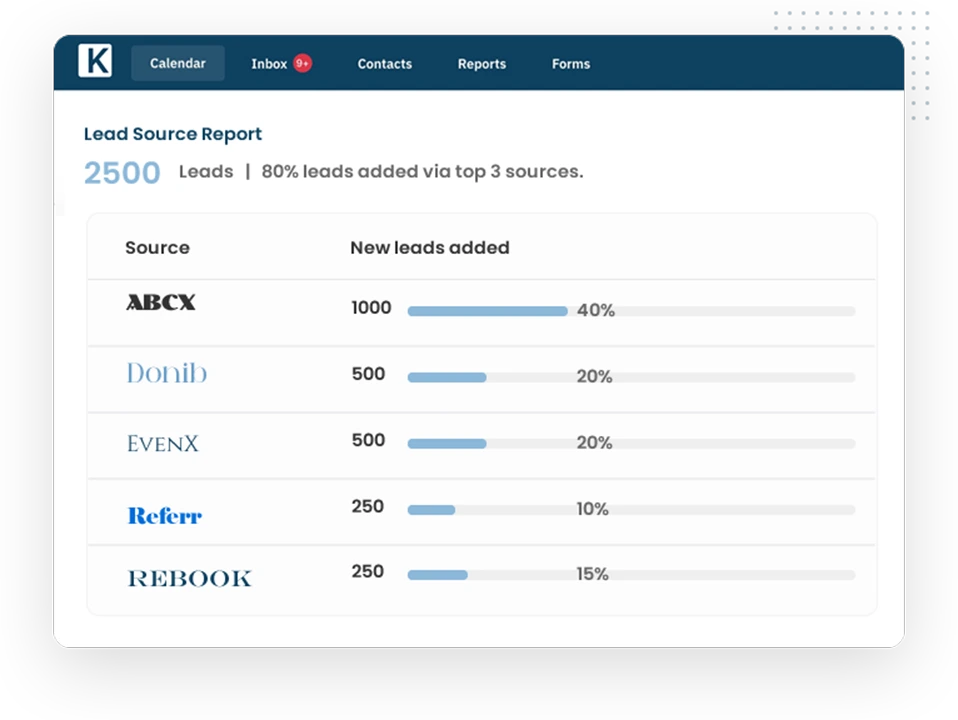Screen dimensions: 958x720
Task: Click the Referr 10% progress bar
Action: (631, 510)
